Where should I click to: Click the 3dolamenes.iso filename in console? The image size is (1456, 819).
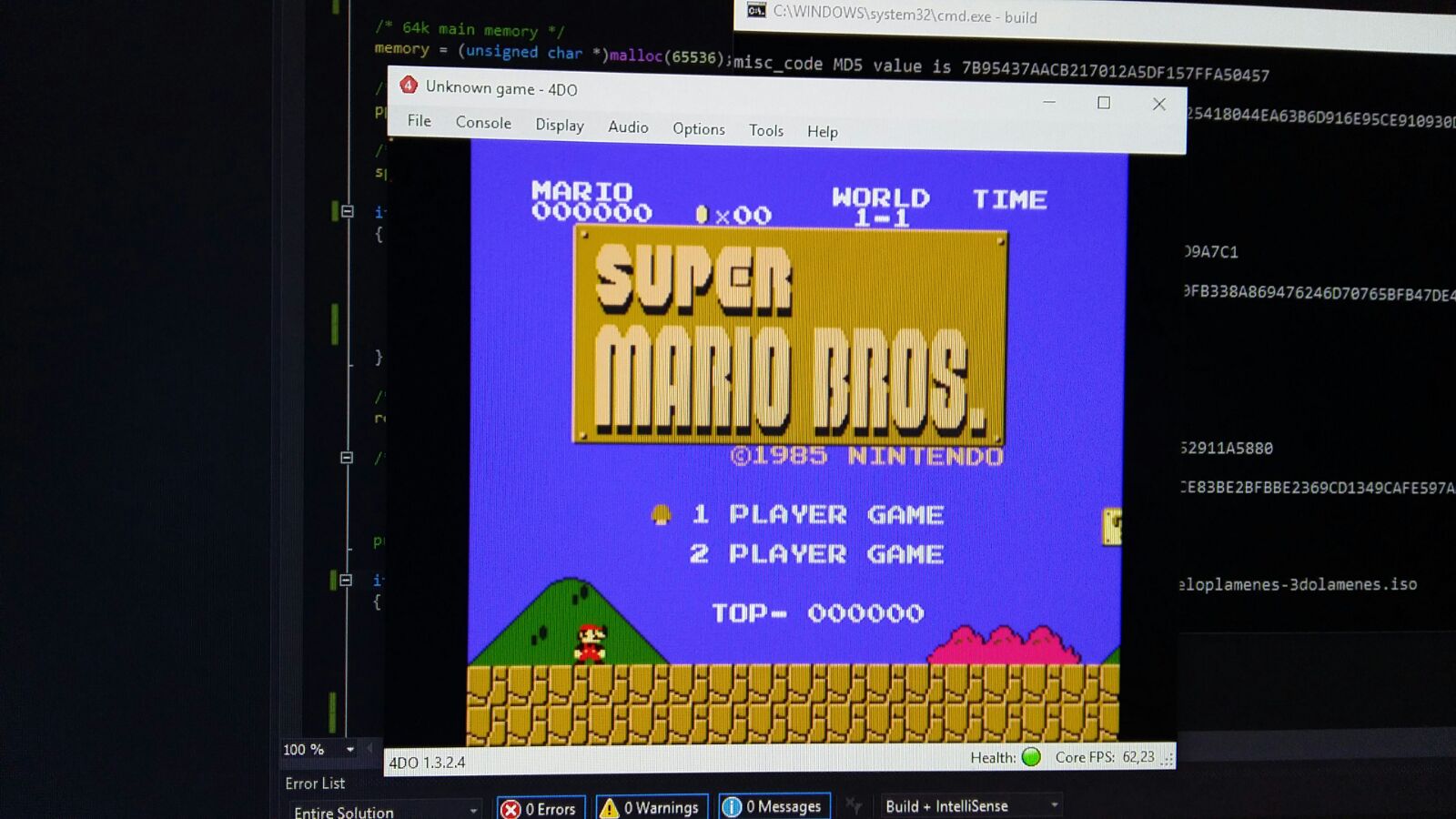point(1298,584)
